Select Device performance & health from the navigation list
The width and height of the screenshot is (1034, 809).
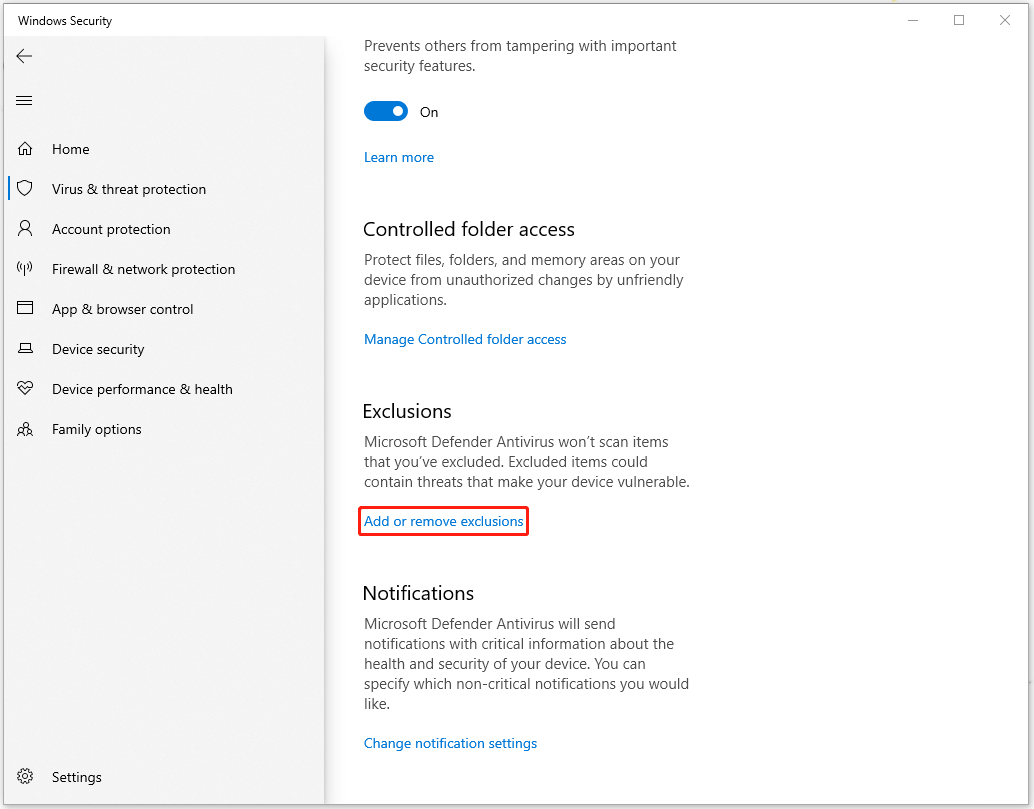[142, 388]
